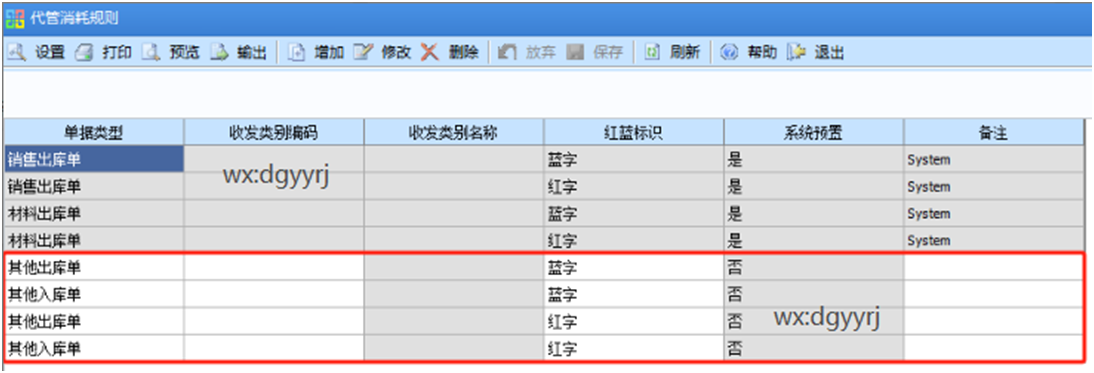Click the 增加 add record icon
The height and width of the screenshot is (373, 1094).
[297, 52]
